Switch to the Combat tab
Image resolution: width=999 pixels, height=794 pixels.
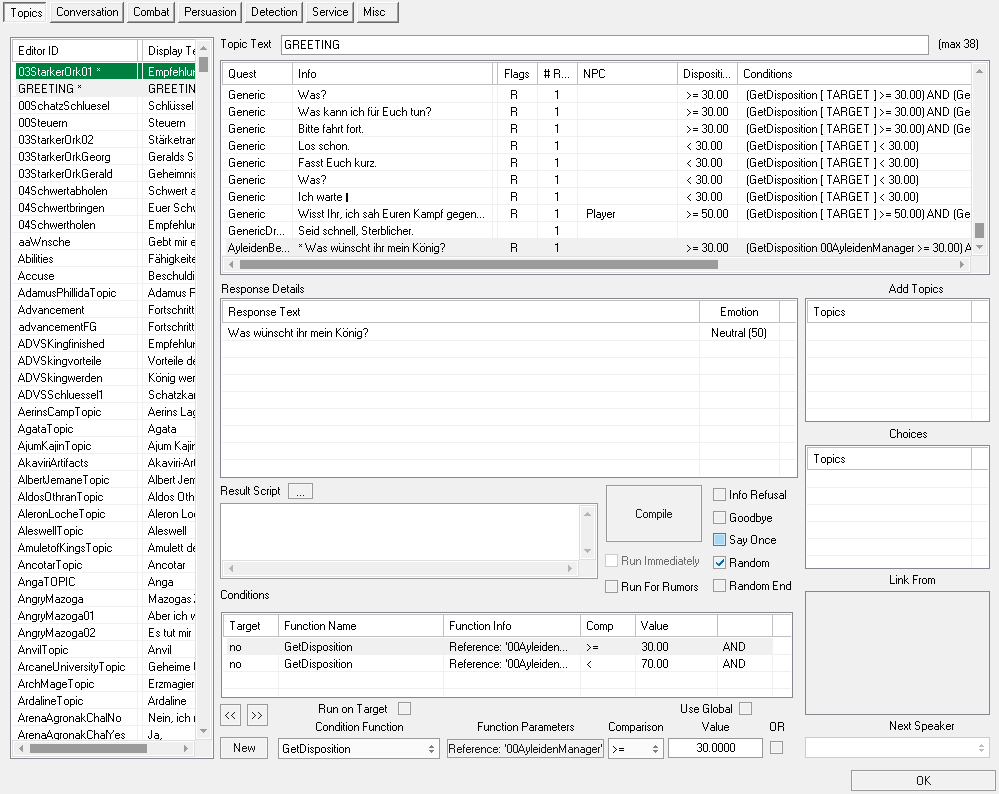pos(150,12)
